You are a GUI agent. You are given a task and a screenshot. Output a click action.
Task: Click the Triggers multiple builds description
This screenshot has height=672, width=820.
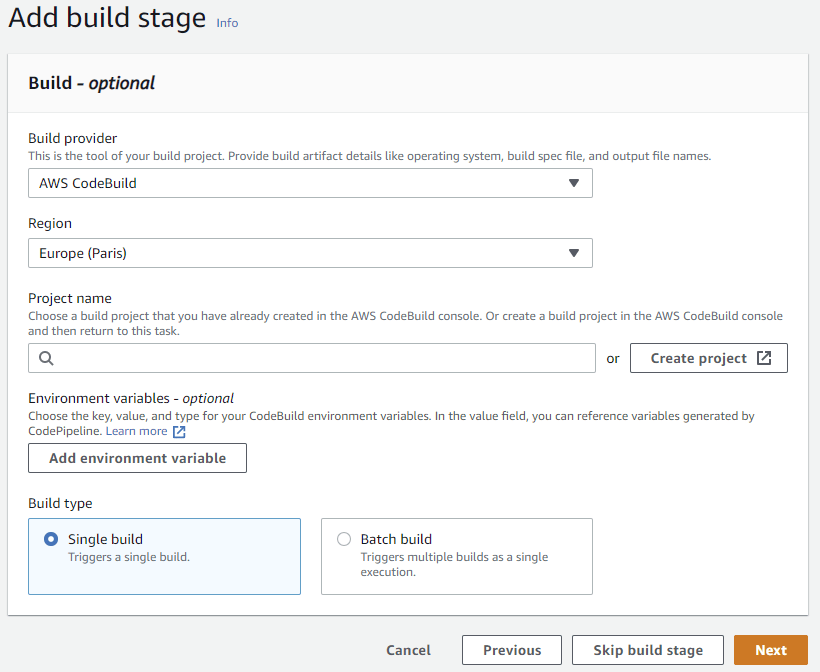pyautogui.click(x=454, y=564)
